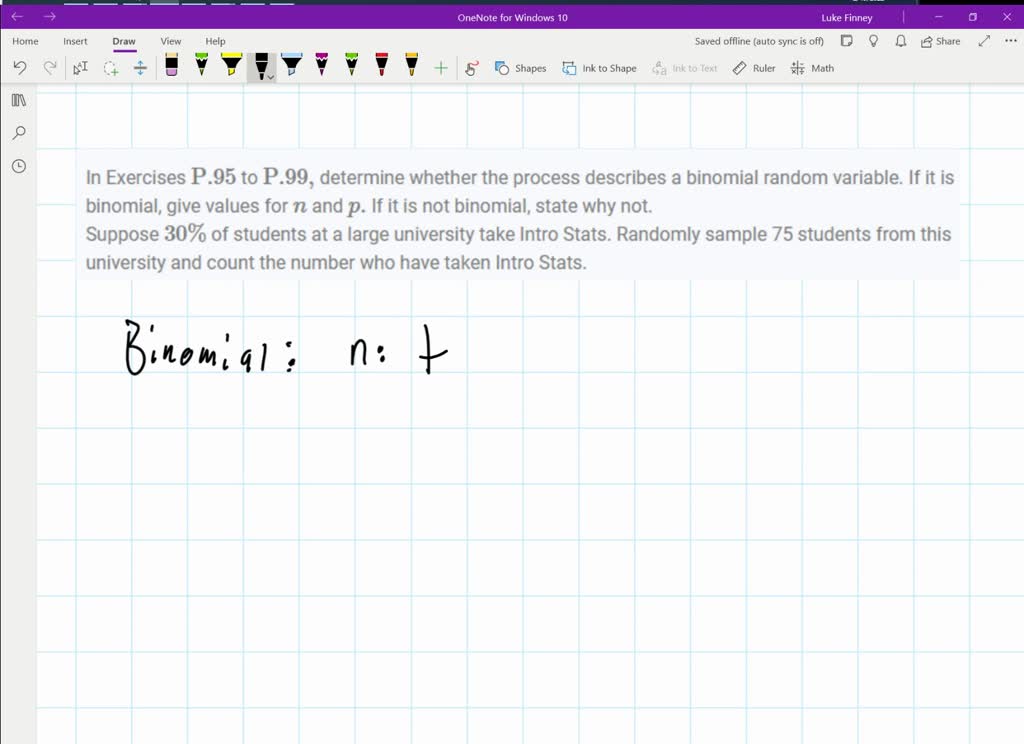Open the View tab

pos(171,41)
